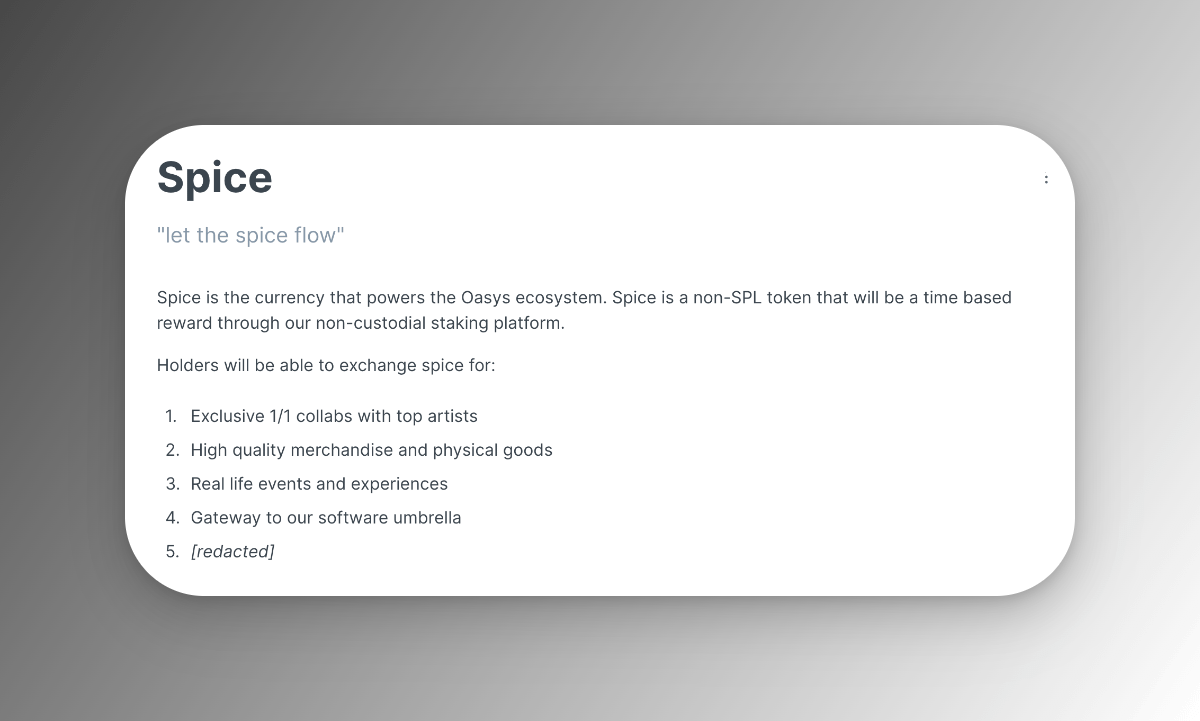Click list number "5." before redacted
Viewport: 1200px width, 721px height.
172,552
